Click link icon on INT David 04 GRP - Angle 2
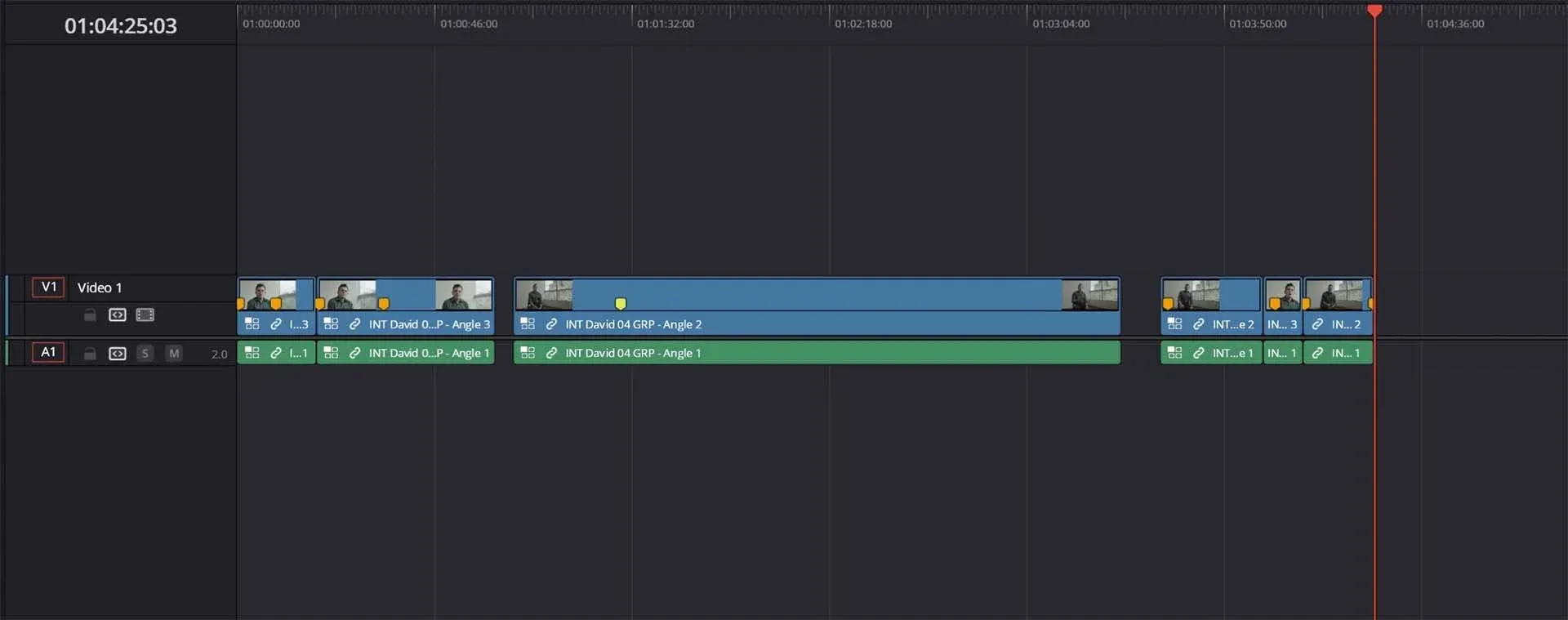1568x620 pixels. click(x=551, y=324)
